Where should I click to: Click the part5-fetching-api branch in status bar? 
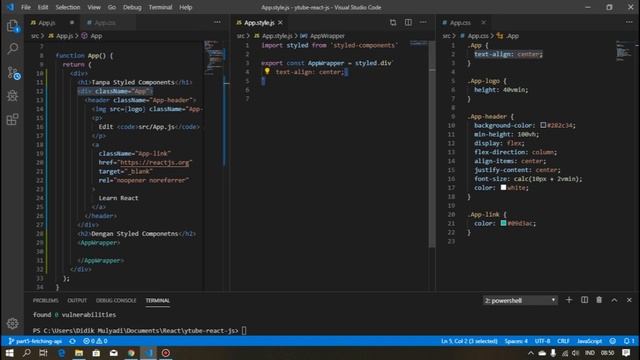(x=36, y=341)
